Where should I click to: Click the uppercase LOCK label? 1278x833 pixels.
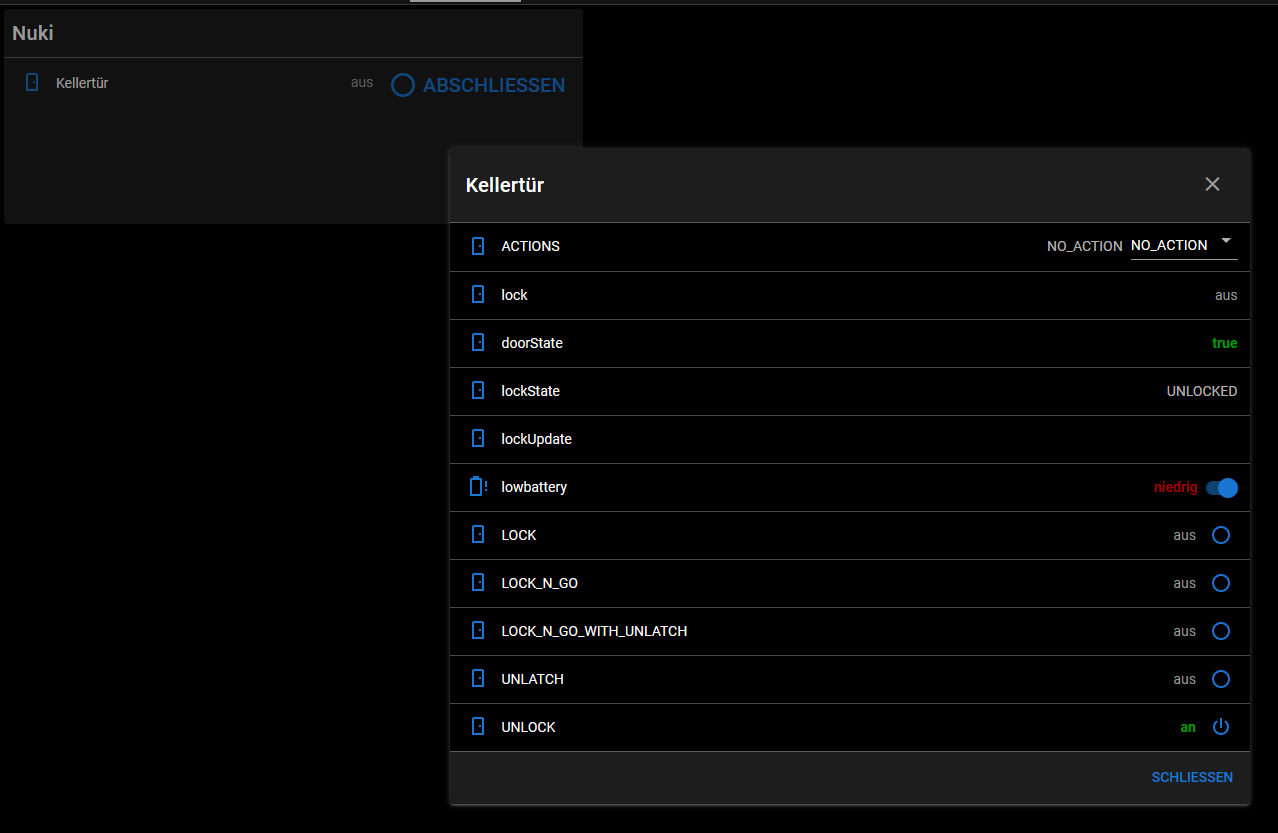click(x=519, y=535)
